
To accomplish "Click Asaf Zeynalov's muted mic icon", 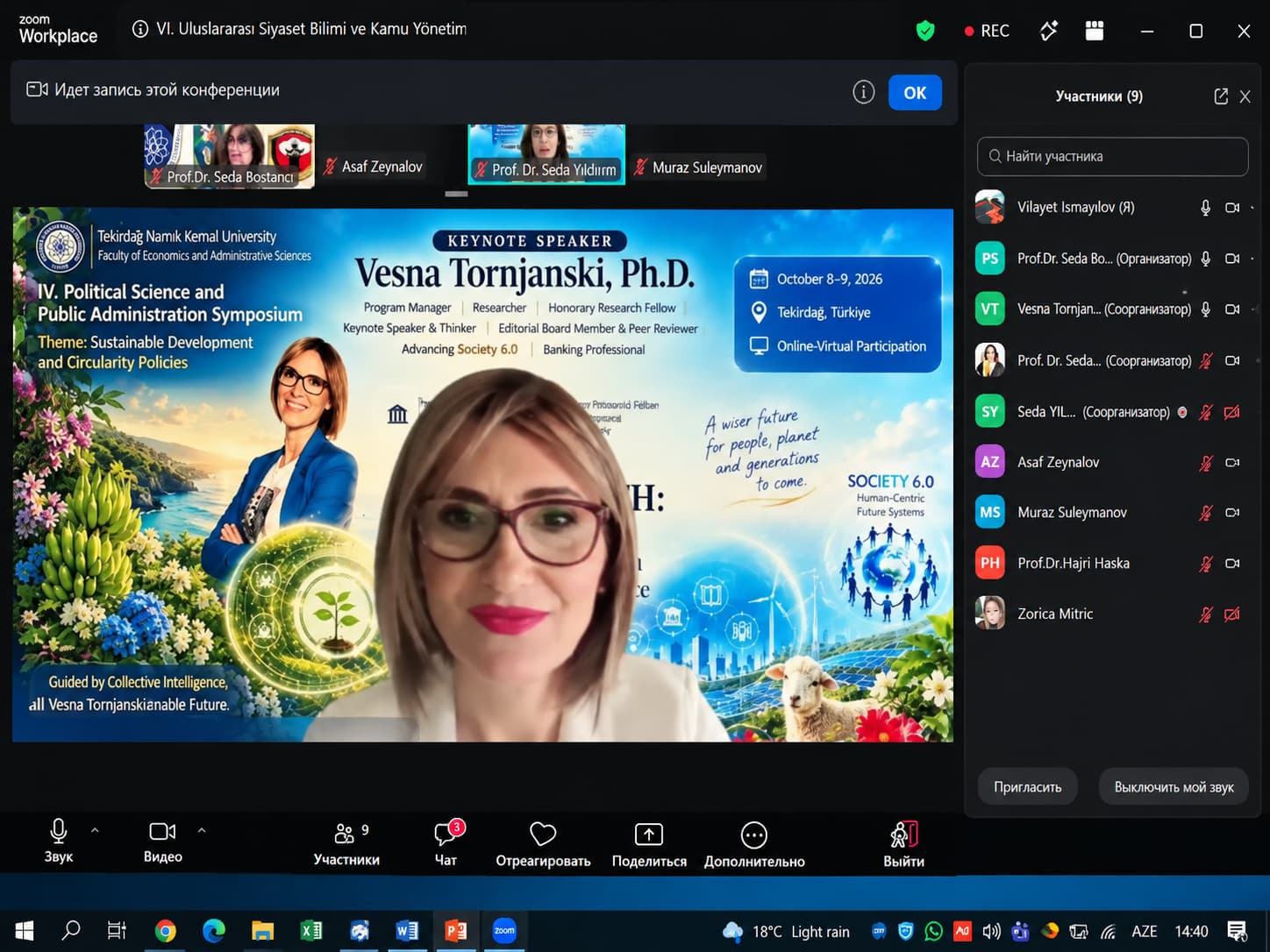I will click(1206, 462).
